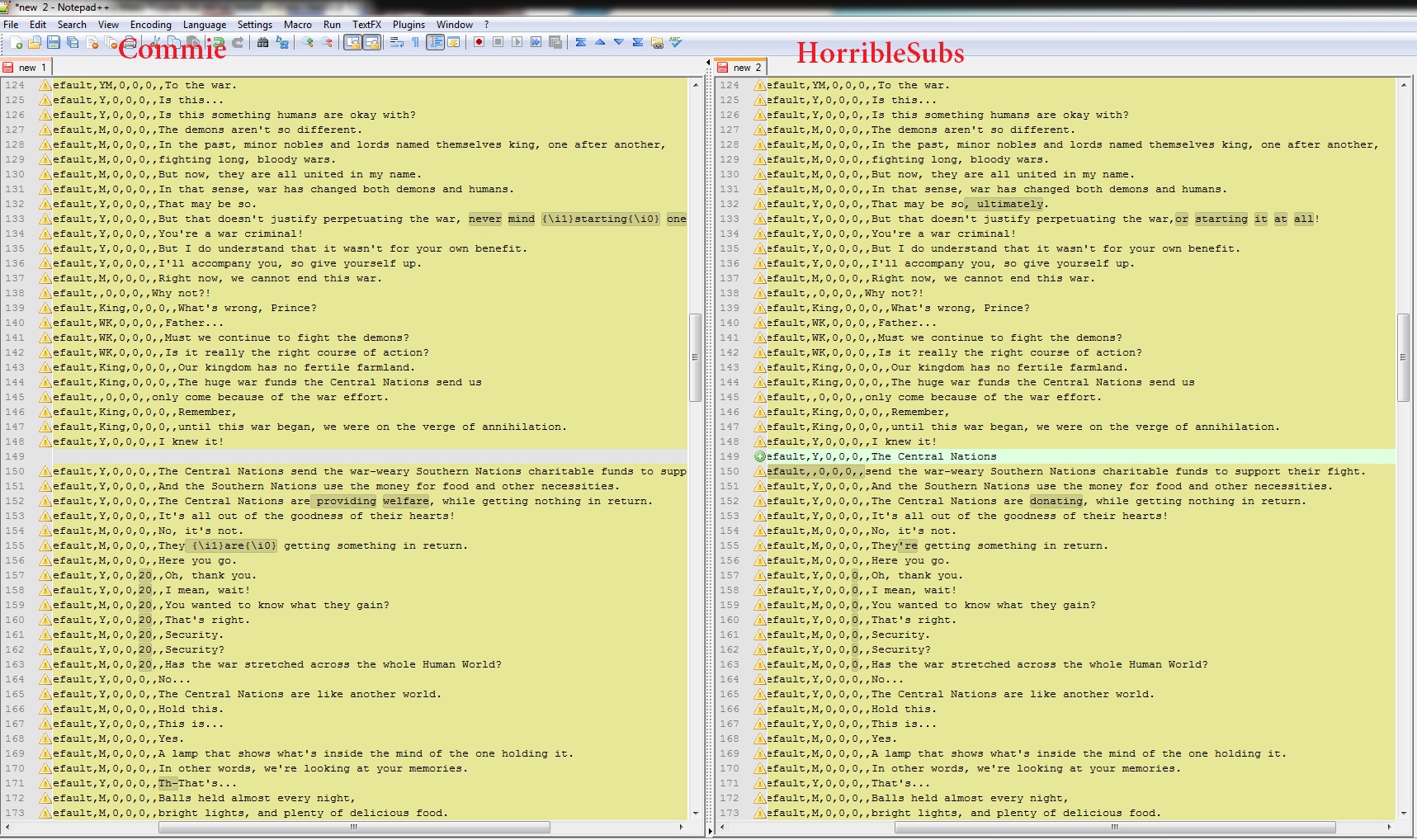Toggle synchronize horizontal scrolling
Screen dimensions: 1417x840
pos(372,42)
